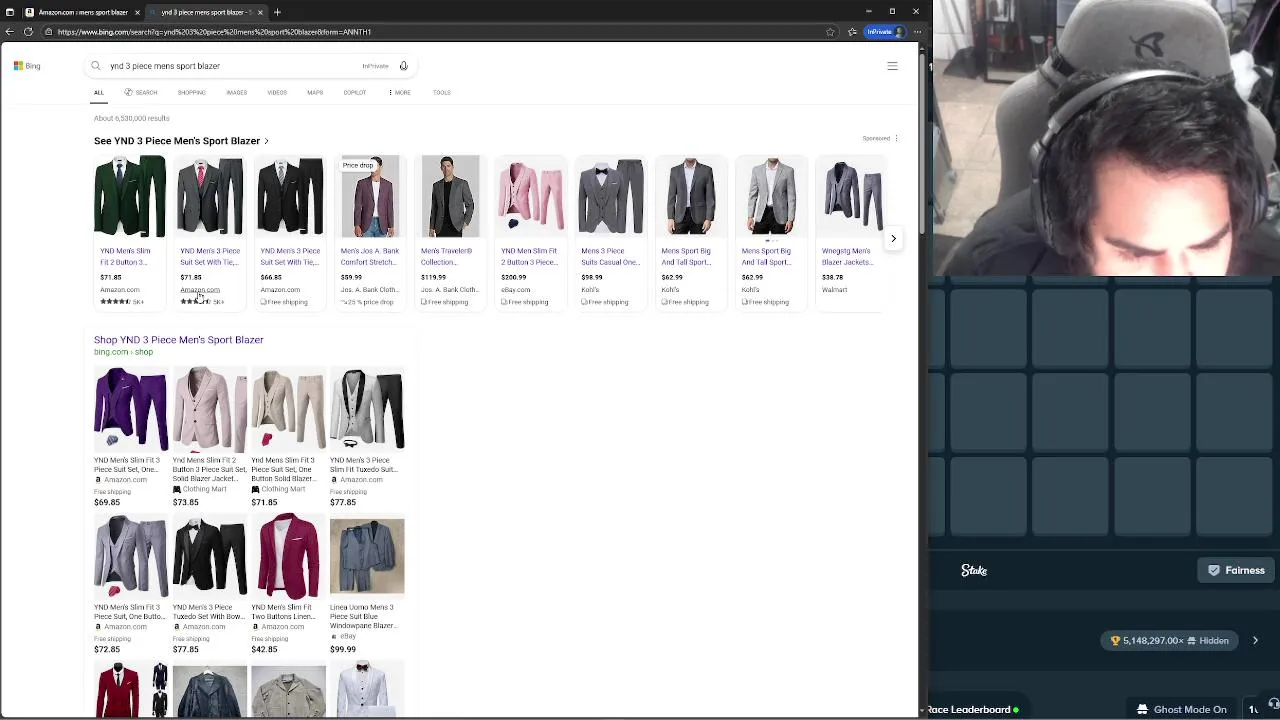Image resolution: width=1280 pixels, height=720 pixels.
Task: Focus the Bing search text field
Action: pyautogui.click(x=230, y=66)
